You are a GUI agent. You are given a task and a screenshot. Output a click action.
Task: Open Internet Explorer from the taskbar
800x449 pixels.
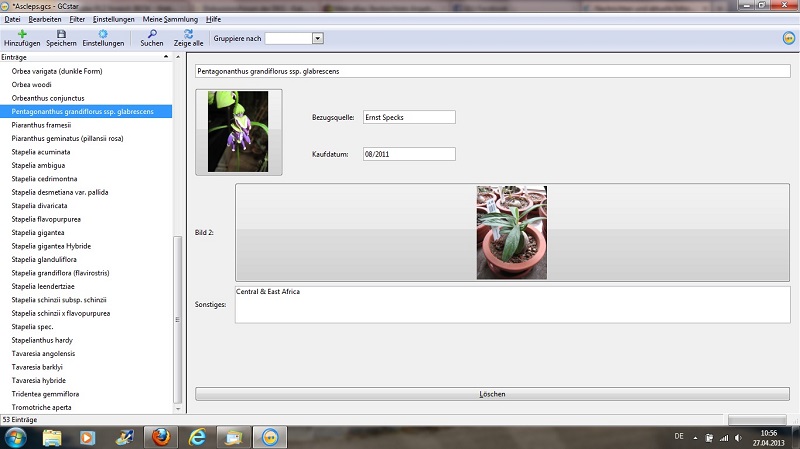(196, 437)
